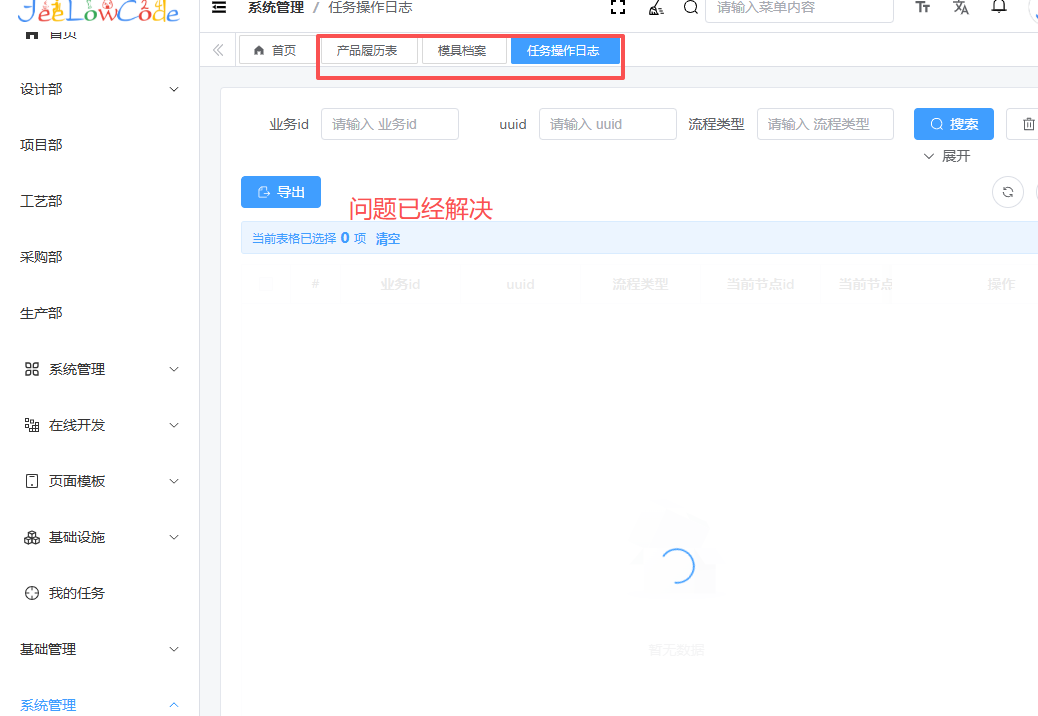Open the language translation icon
This screenshot has height=716, width=1038.
point(961,8)
